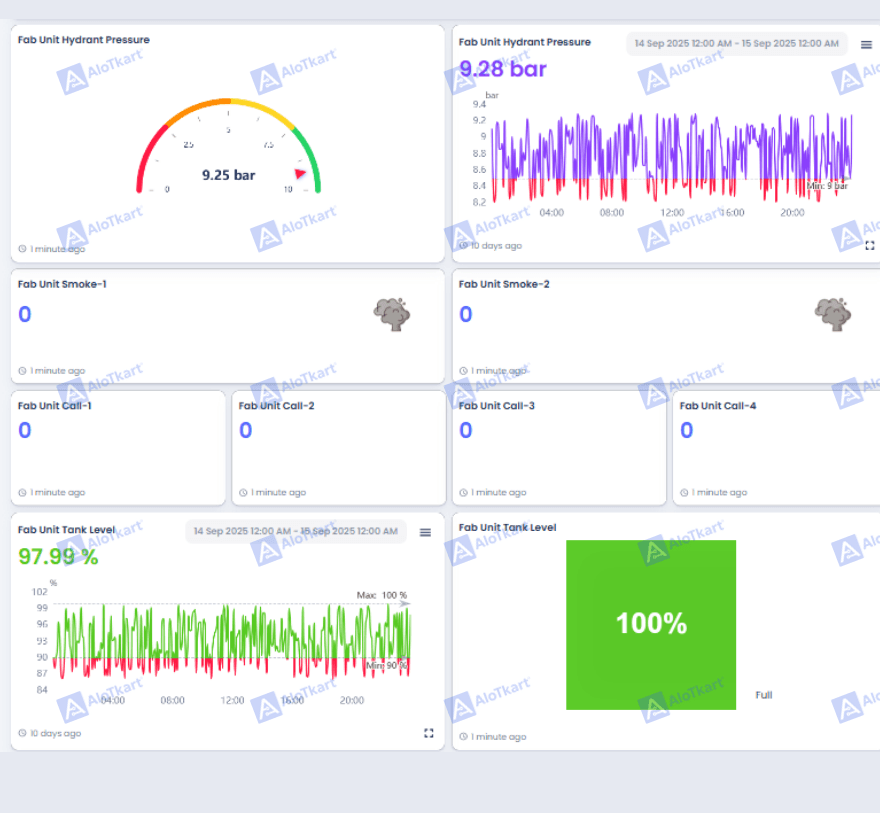The image size is (880, 813).
Task: Click the Fab Unit Smoke-1 zero value
Action: click(x=25, y=315)
